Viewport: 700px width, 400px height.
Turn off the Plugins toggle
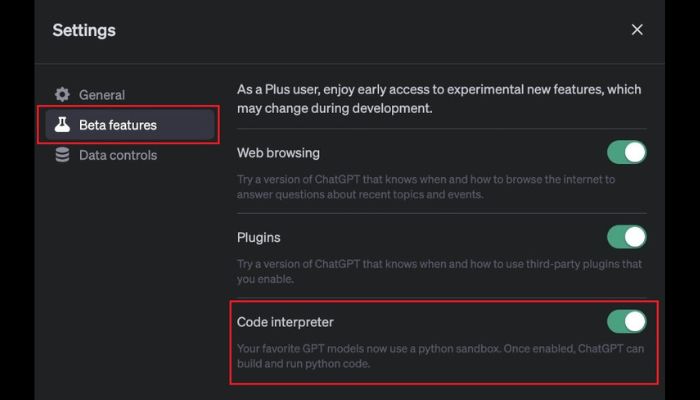626,237
